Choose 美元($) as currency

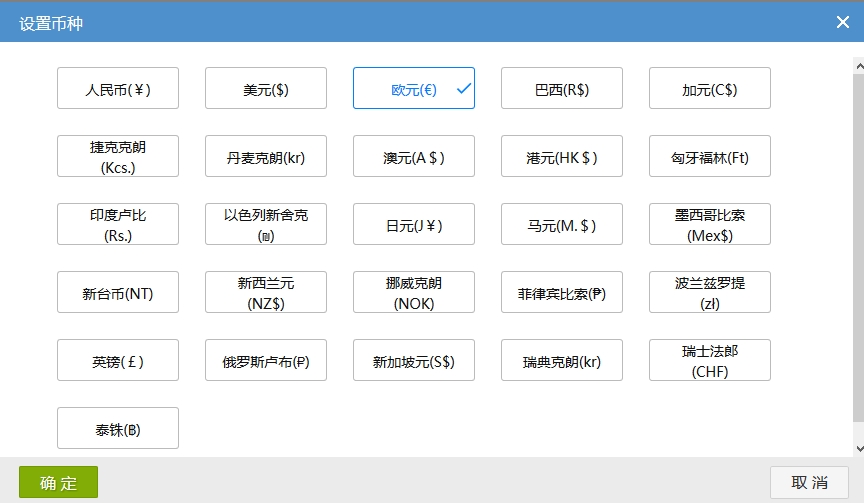pyautogui.click(x=266, y=88)
